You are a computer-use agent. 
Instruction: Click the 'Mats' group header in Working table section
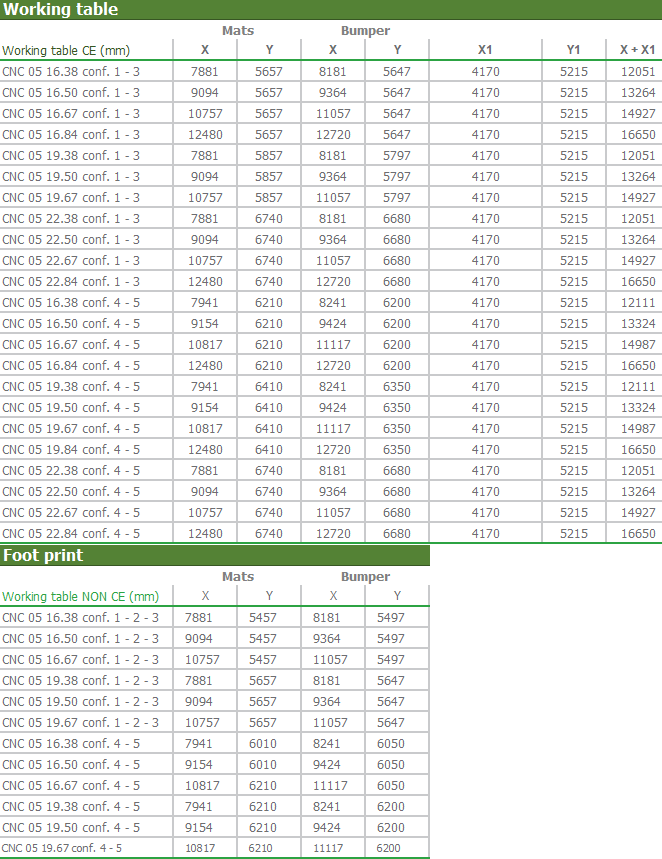coord(238,31)
